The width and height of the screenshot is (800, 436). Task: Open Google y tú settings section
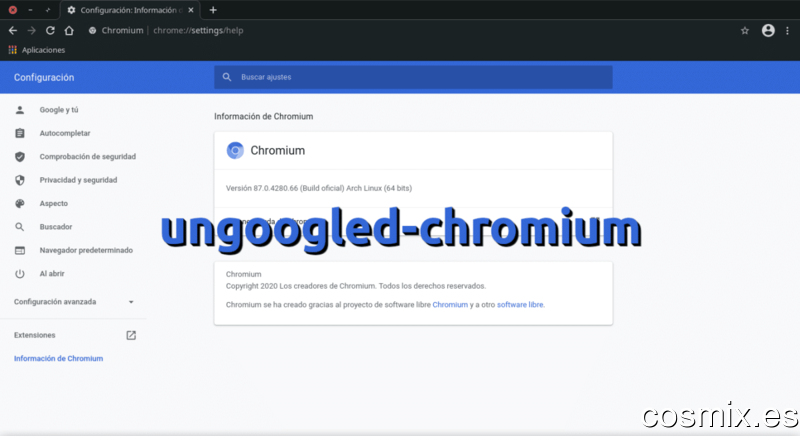coord(59,110)
